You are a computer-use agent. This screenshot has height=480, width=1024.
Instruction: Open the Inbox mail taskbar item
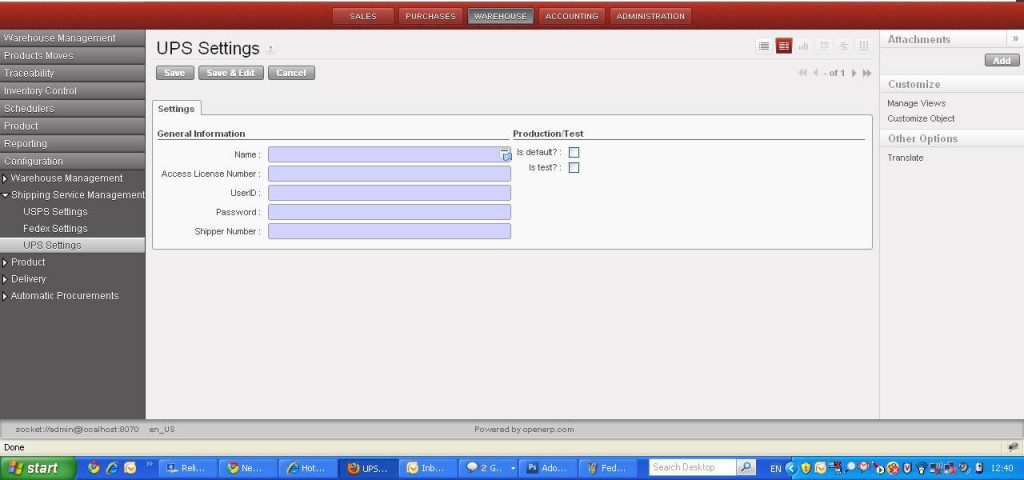tap(428, 468)
